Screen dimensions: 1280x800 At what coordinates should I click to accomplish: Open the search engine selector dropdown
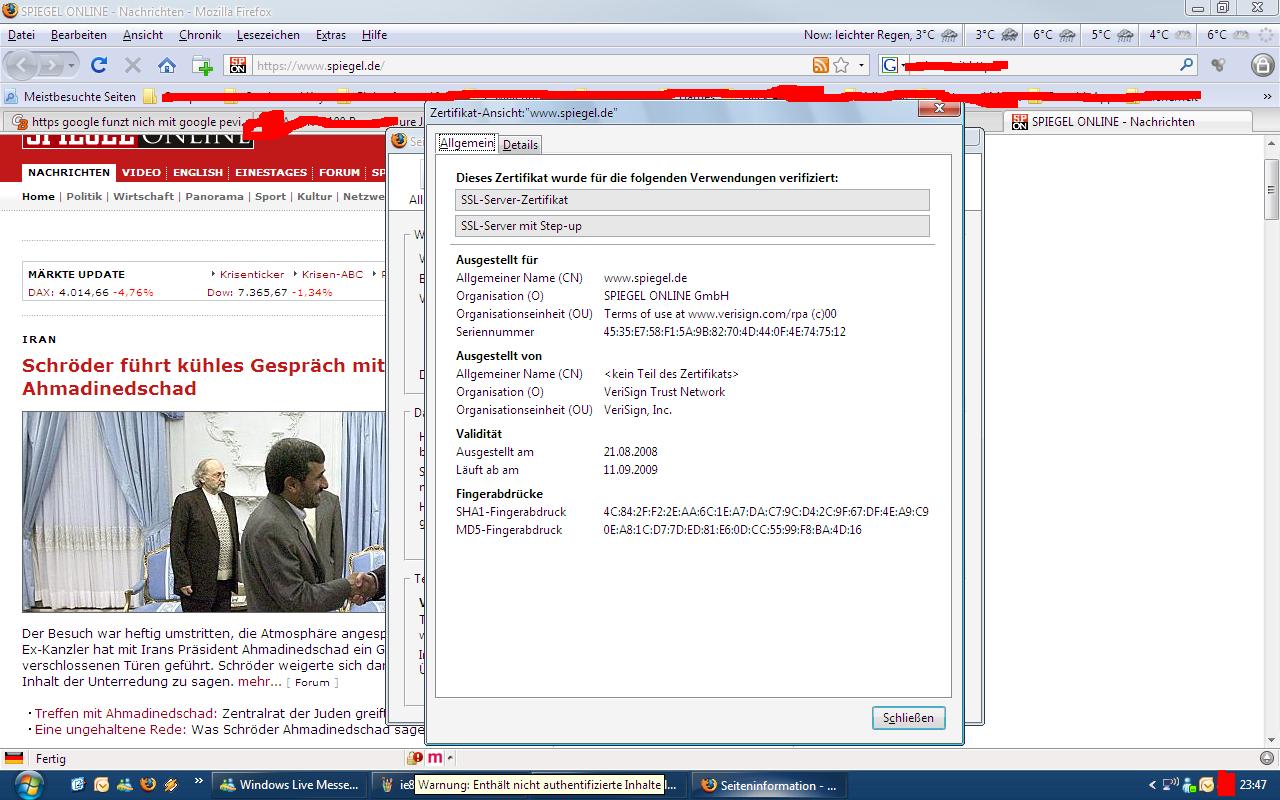(x=904, y=66)
